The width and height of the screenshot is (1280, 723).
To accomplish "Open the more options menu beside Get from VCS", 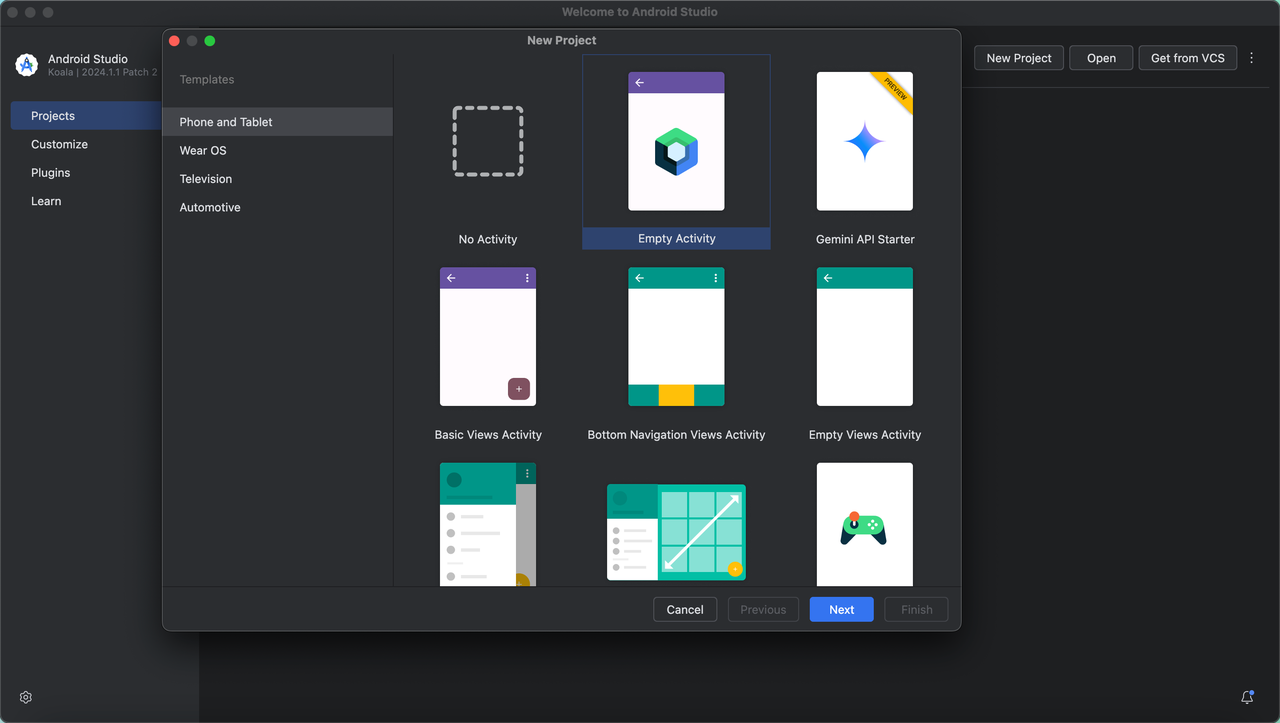I will 1252,58.
